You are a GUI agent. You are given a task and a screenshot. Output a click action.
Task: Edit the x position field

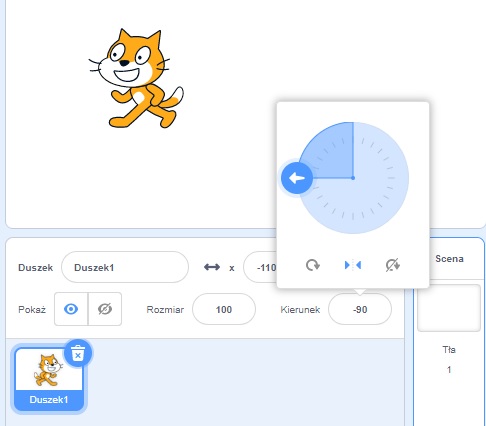(x=260, y=267)
